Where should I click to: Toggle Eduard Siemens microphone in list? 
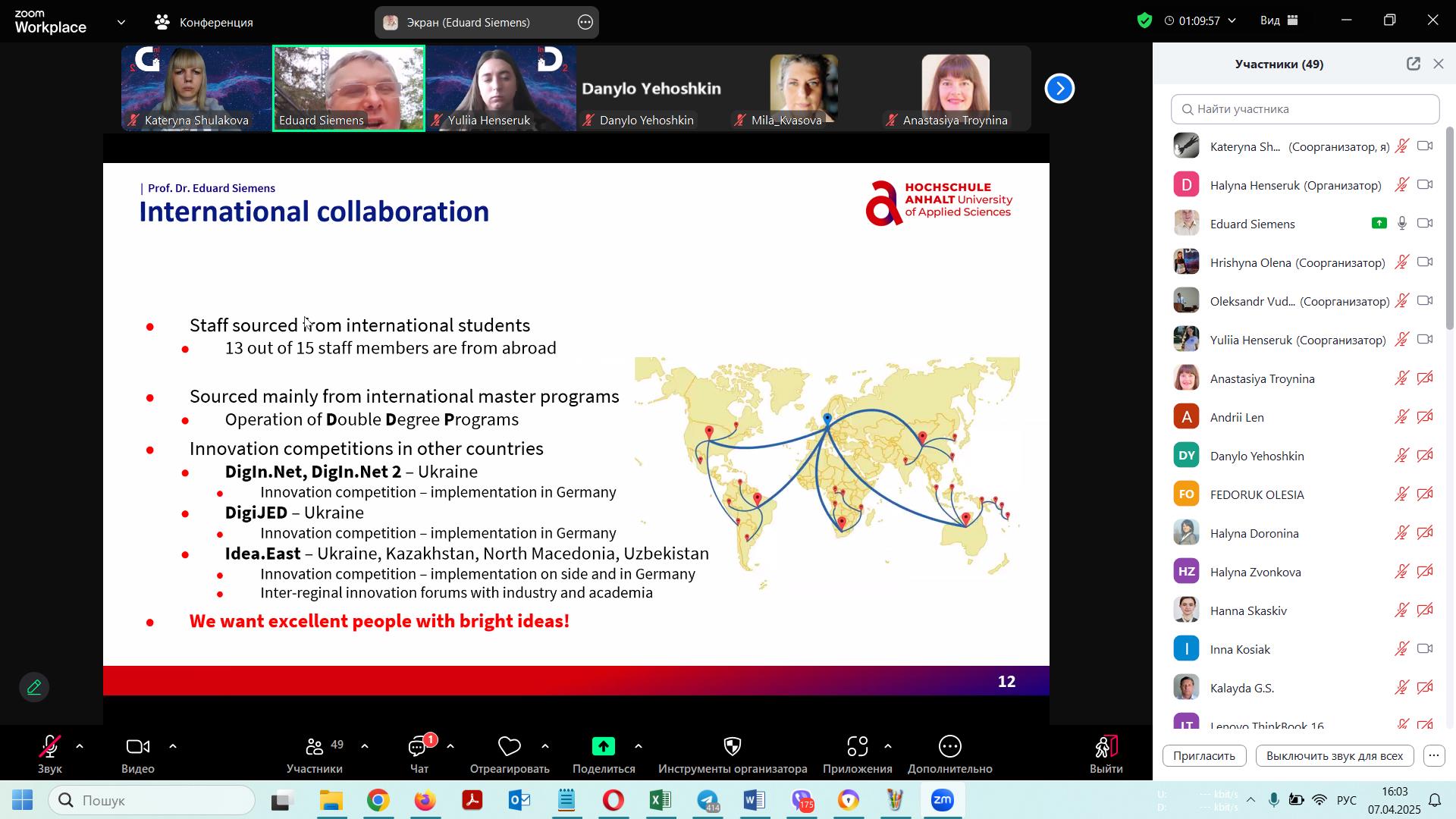click(1402, 224)
